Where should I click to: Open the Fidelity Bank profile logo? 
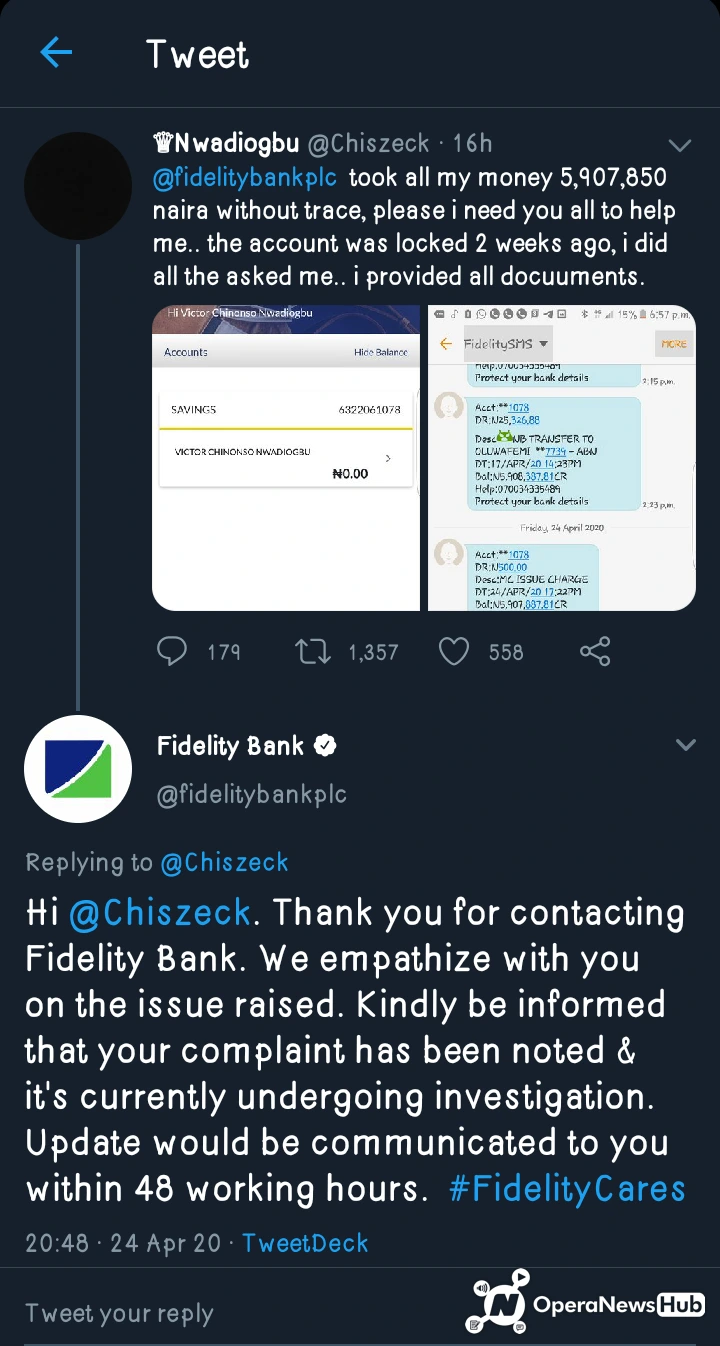(x=78, y=769)
